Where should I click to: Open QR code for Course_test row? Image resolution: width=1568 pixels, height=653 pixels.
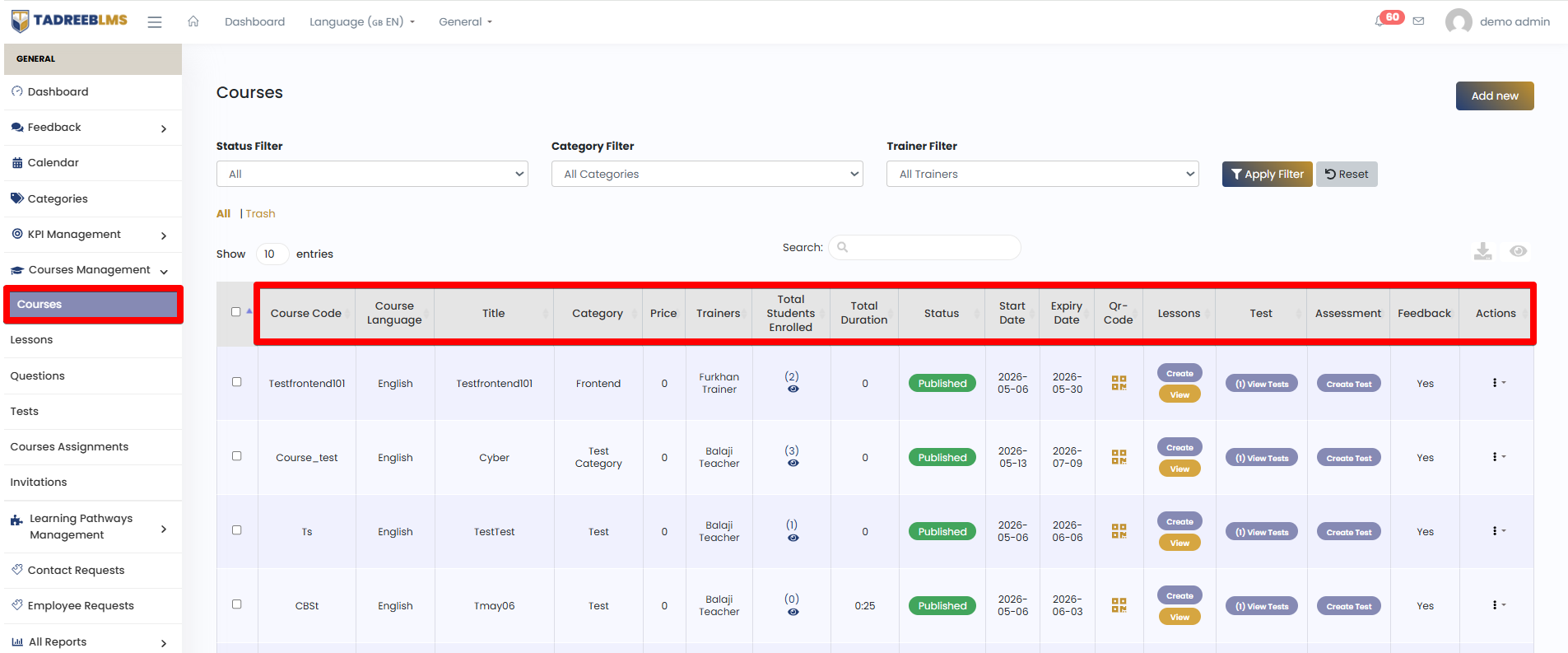click(x=1119, y=457)
